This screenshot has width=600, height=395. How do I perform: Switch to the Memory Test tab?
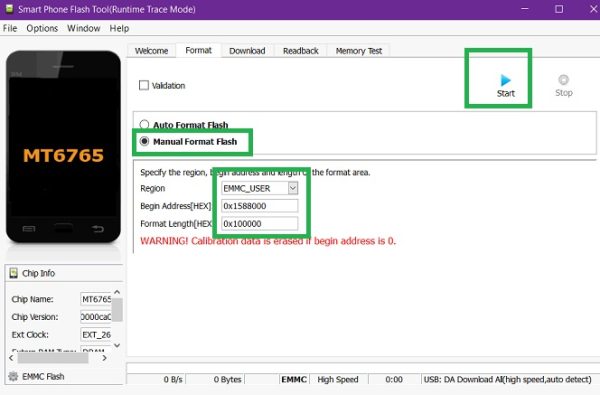pyautogui.click(x=359, y=51)
